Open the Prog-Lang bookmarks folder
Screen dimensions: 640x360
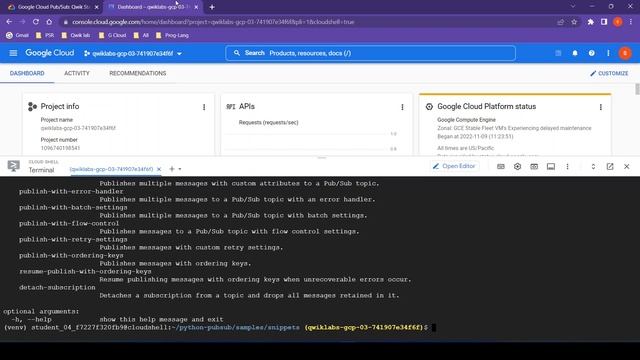(172, 36)
